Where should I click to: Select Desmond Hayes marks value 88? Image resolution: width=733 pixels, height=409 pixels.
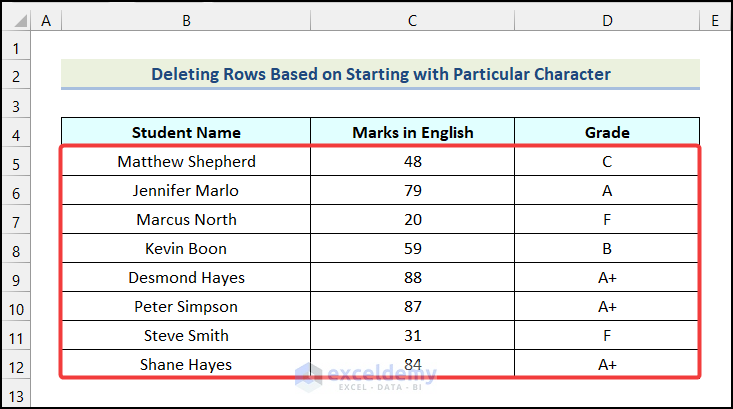point(412,278)
